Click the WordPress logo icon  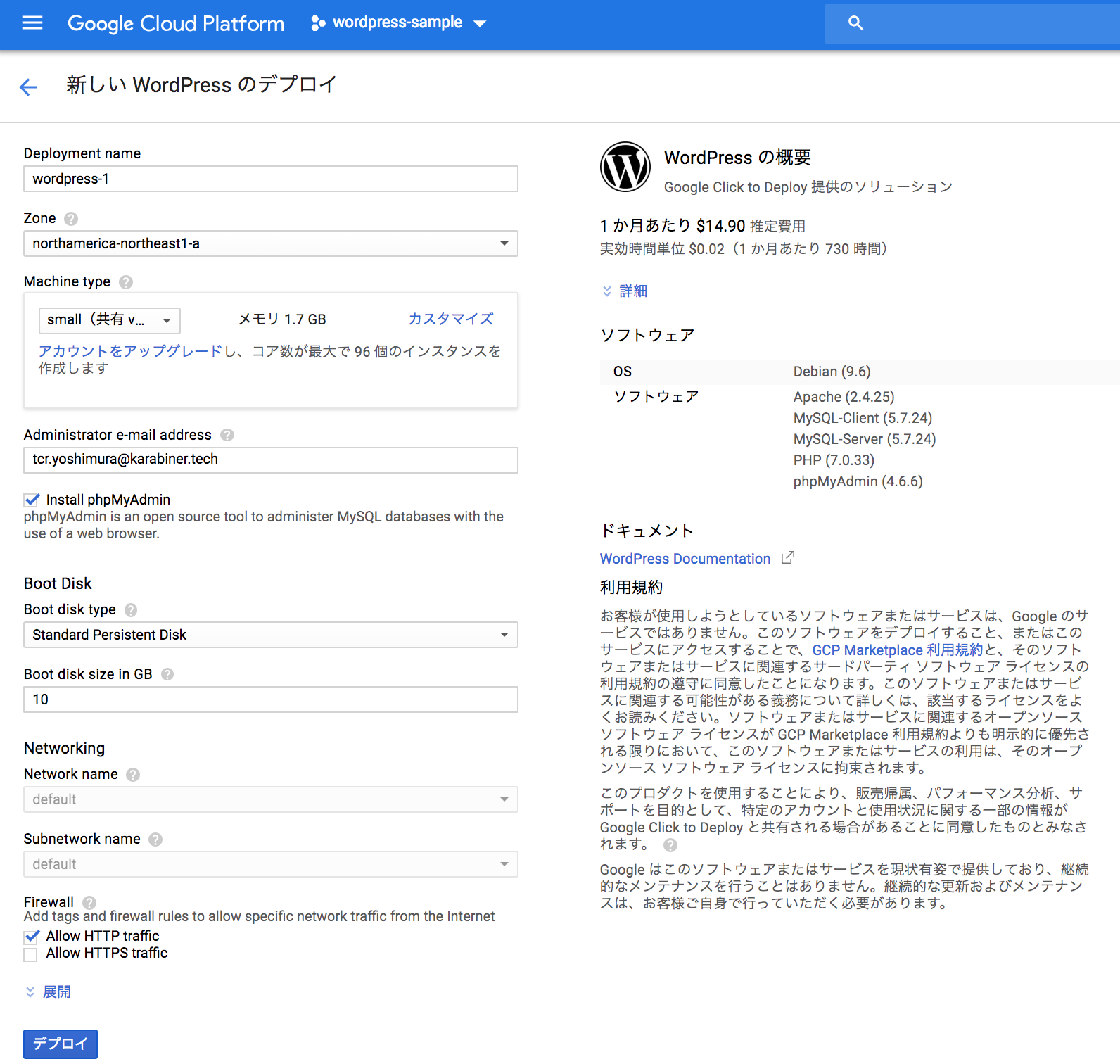point(625,167)
